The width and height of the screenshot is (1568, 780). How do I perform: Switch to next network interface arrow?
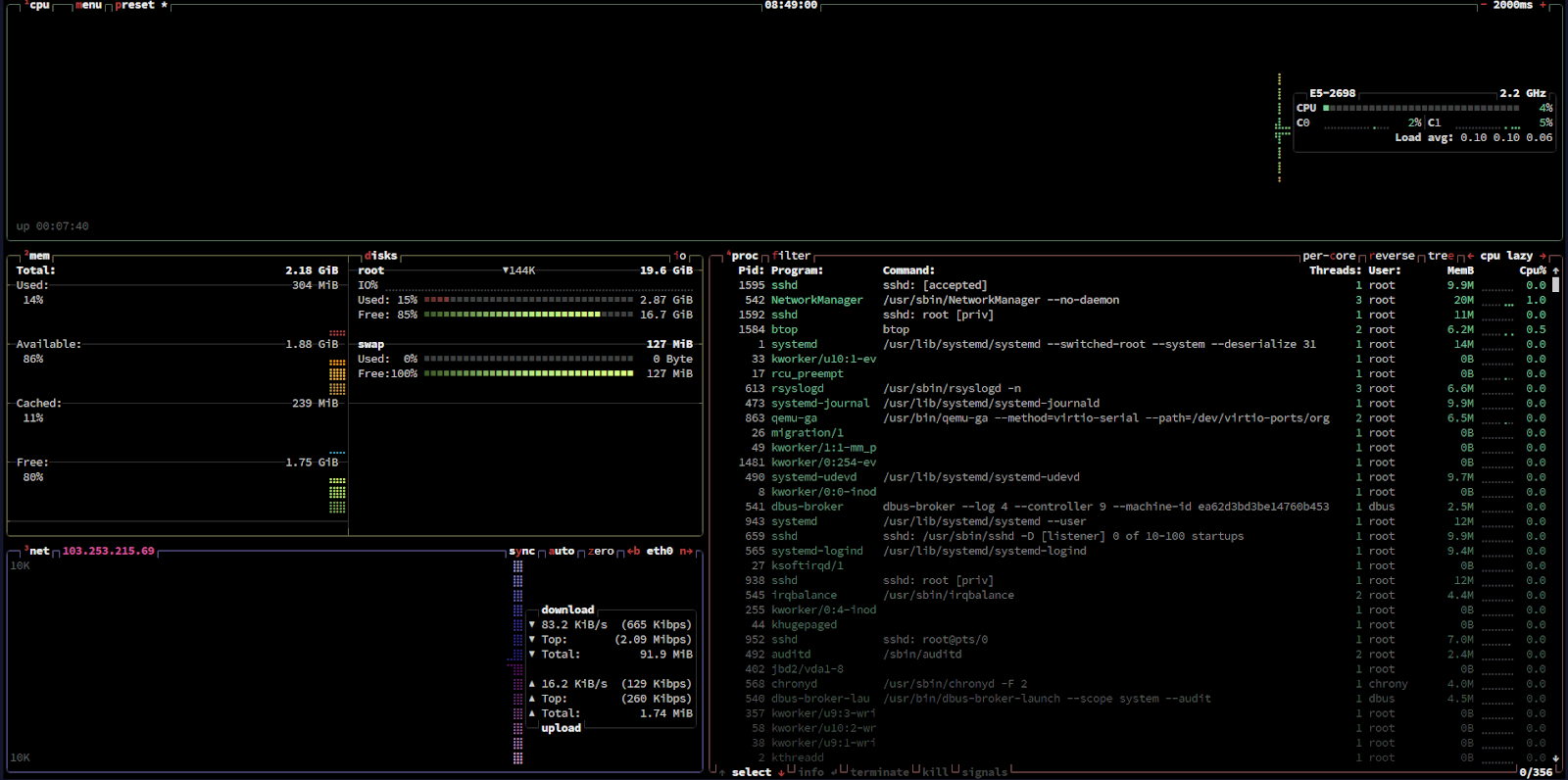[x=686, y=551]
